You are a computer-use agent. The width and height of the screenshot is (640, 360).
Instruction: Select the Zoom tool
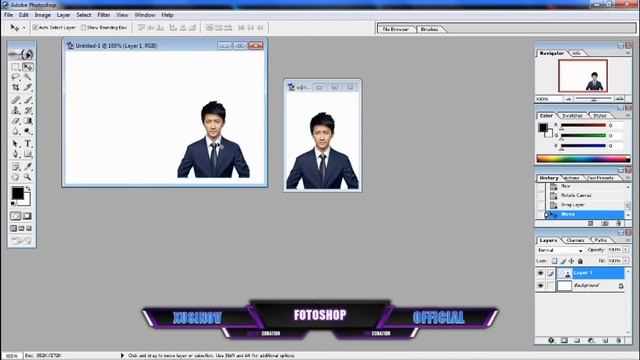pyautogui.click(x=27, y=177)
